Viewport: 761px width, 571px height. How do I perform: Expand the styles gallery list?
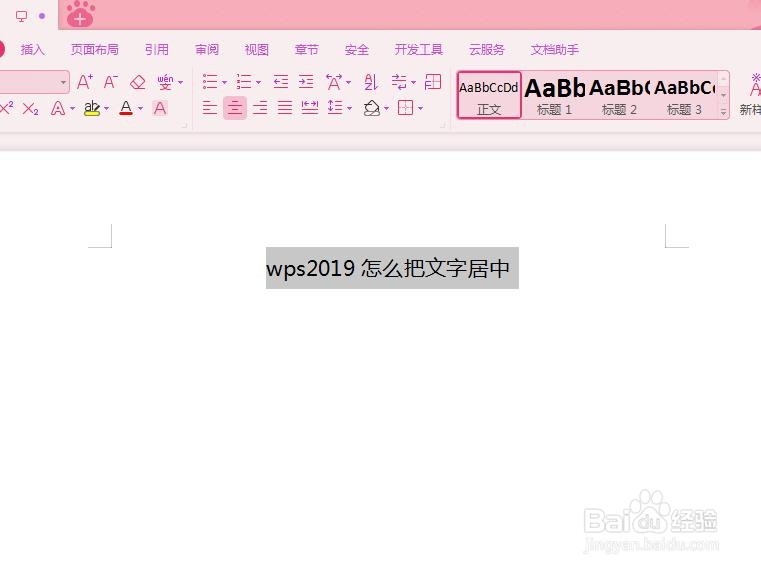[x=723, y=112]
